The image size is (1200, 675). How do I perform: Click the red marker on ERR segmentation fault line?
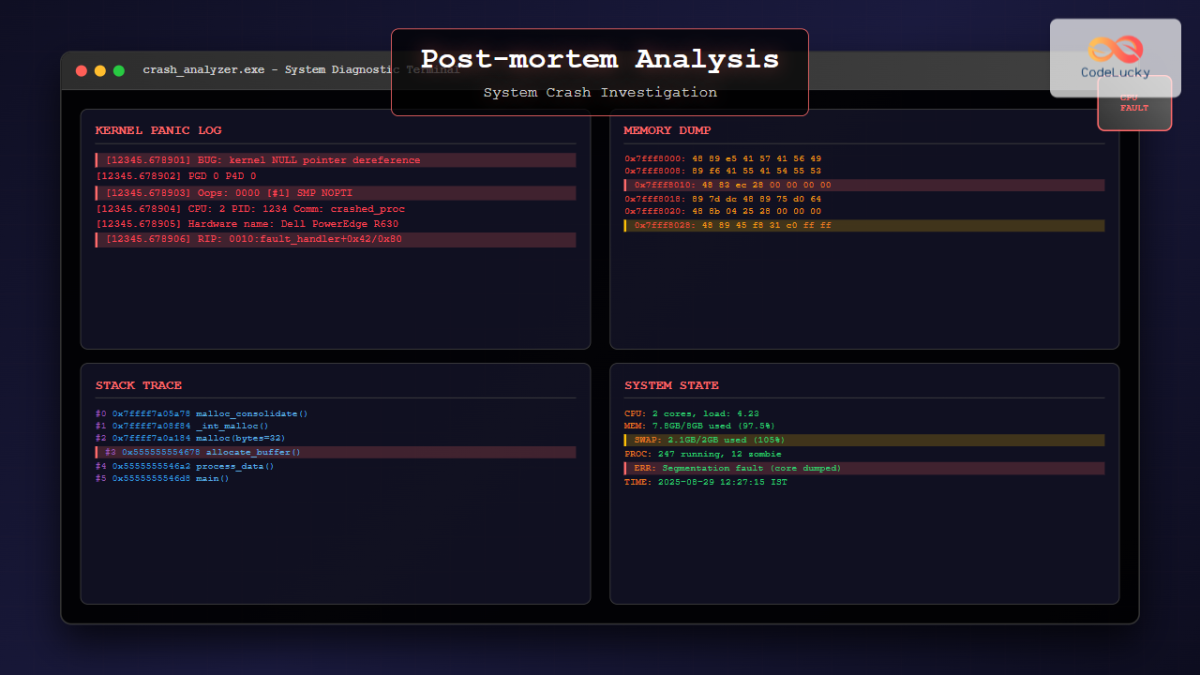point(626,468)
